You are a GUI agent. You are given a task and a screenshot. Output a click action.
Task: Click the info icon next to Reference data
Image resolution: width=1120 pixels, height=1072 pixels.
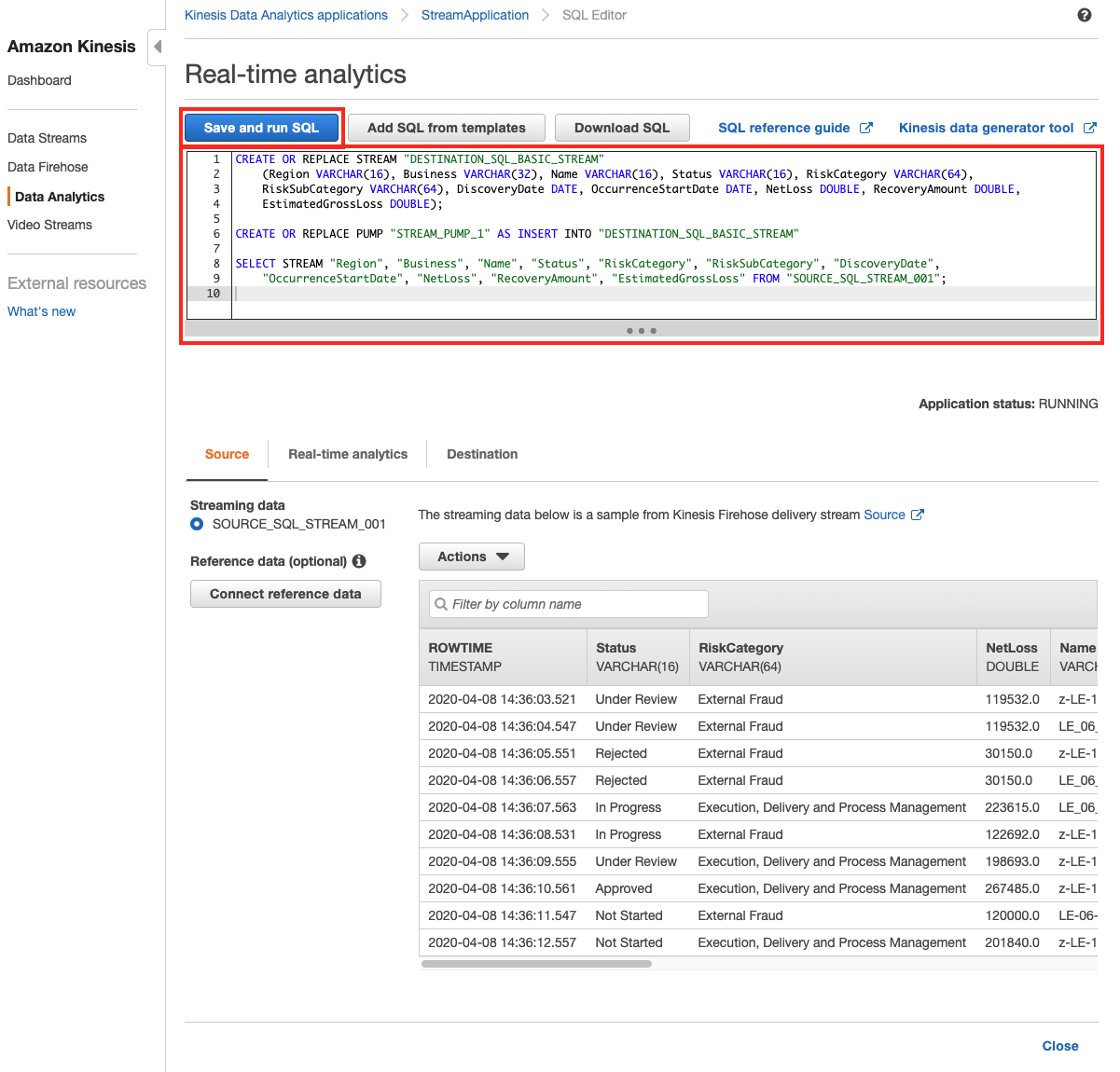click(359, 561)
